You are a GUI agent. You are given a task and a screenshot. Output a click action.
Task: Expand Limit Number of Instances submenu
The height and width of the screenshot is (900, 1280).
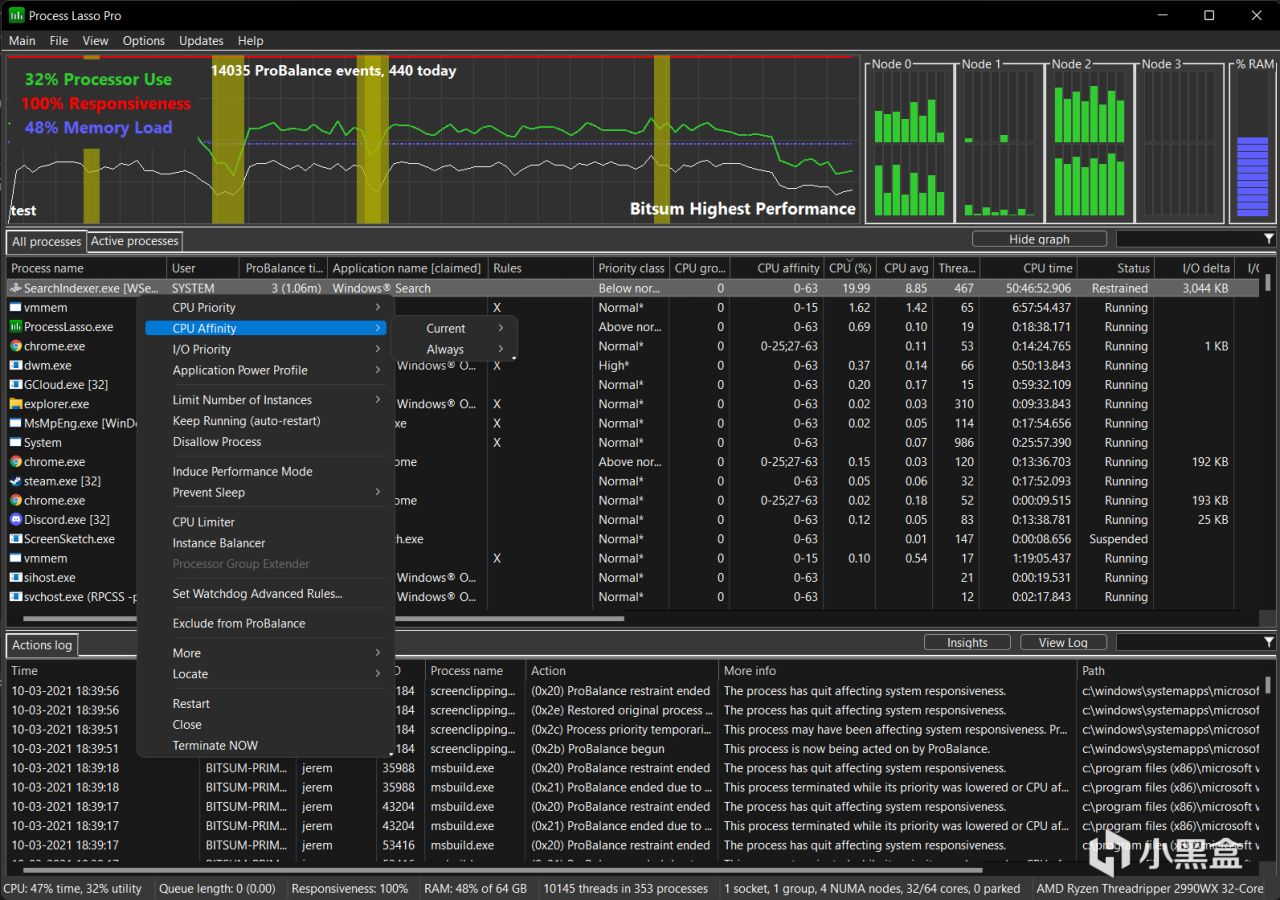tap(265, 400)
